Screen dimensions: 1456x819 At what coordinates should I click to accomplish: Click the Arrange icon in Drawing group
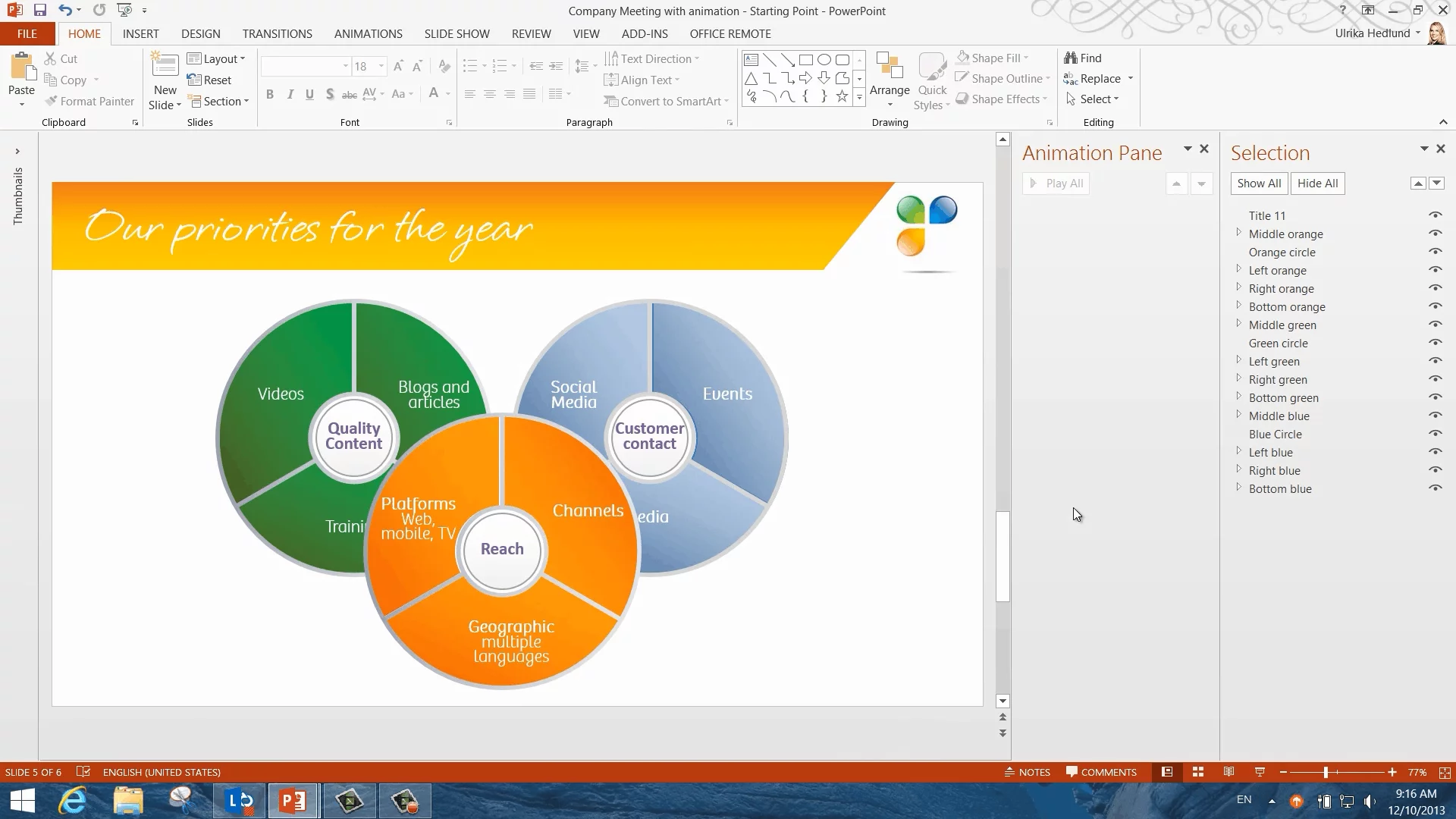pyautogui.click(x=889, y=67)
